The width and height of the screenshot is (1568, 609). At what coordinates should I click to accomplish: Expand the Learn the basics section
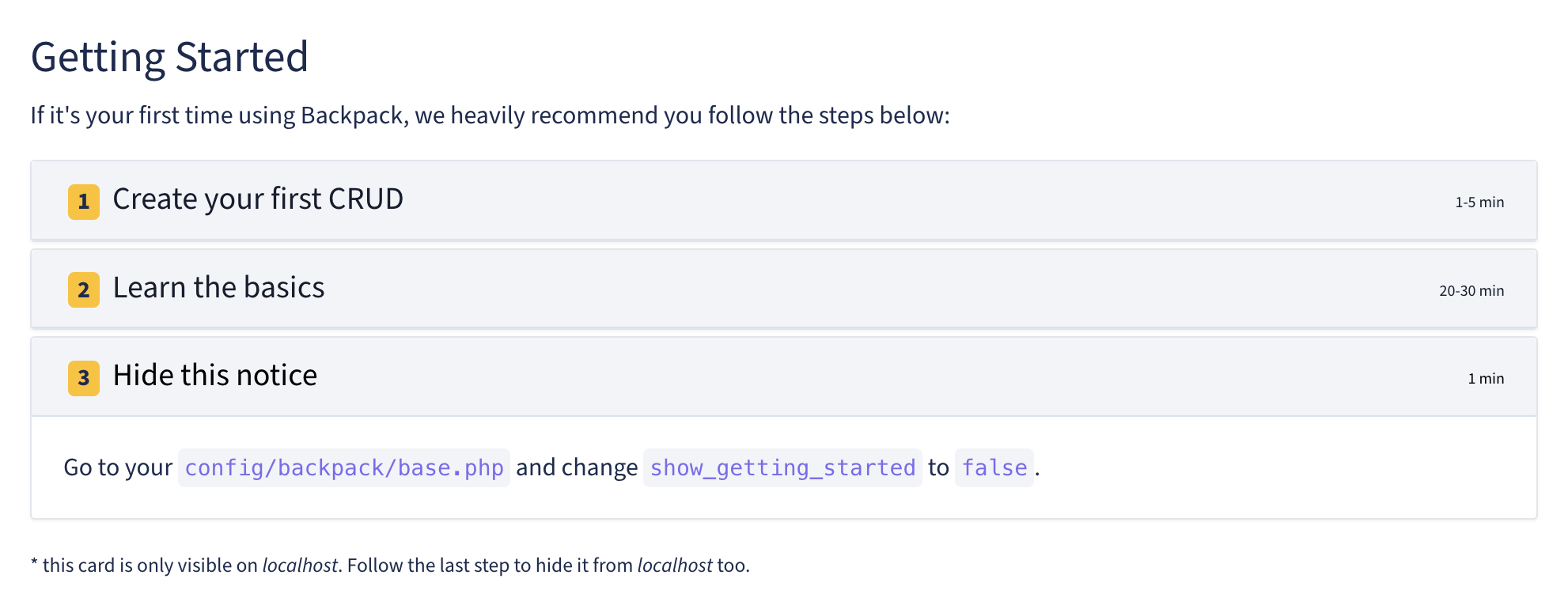[219, 288]
